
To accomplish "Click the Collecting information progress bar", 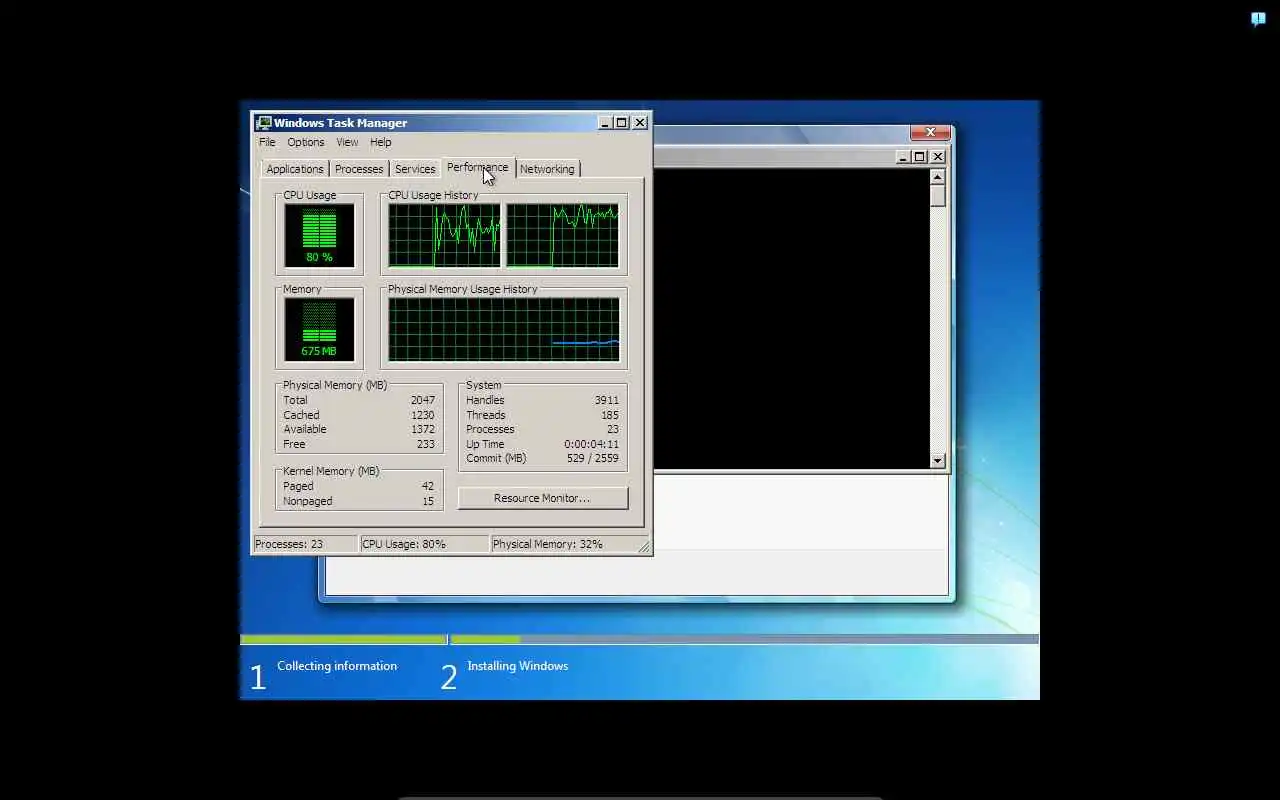I will [x=343, y=639].
